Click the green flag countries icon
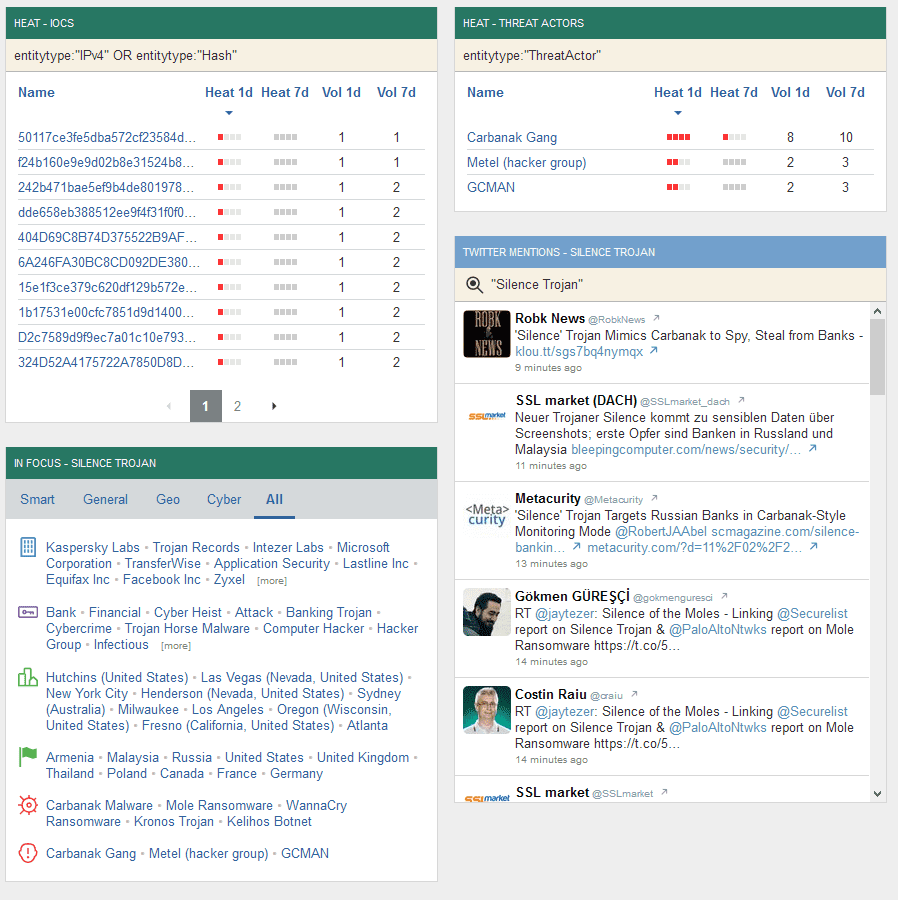 pos(28,757)
